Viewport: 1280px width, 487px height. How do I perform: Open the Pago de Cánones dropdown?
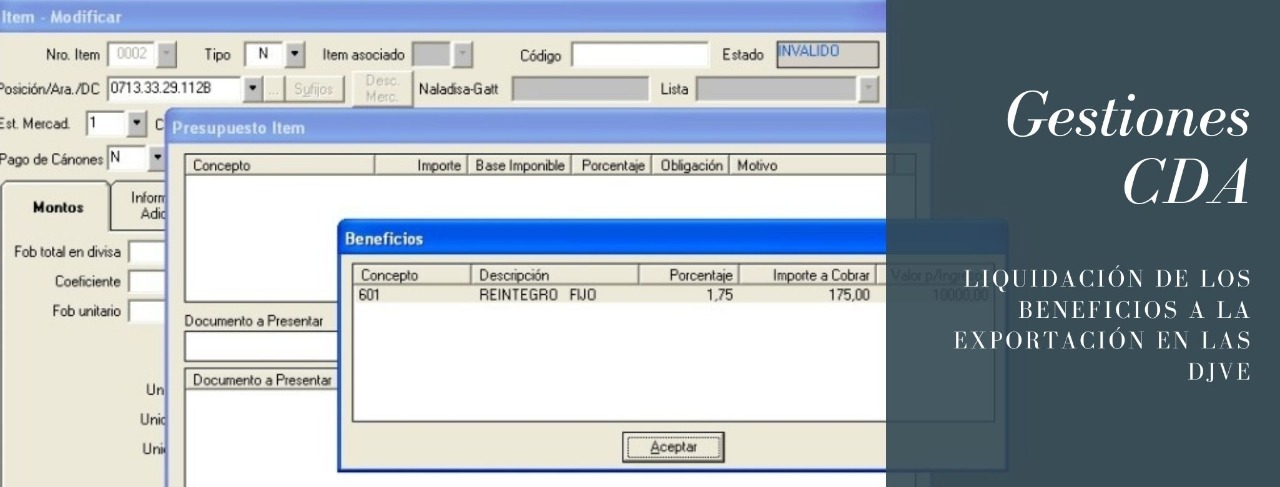(158, 156)
